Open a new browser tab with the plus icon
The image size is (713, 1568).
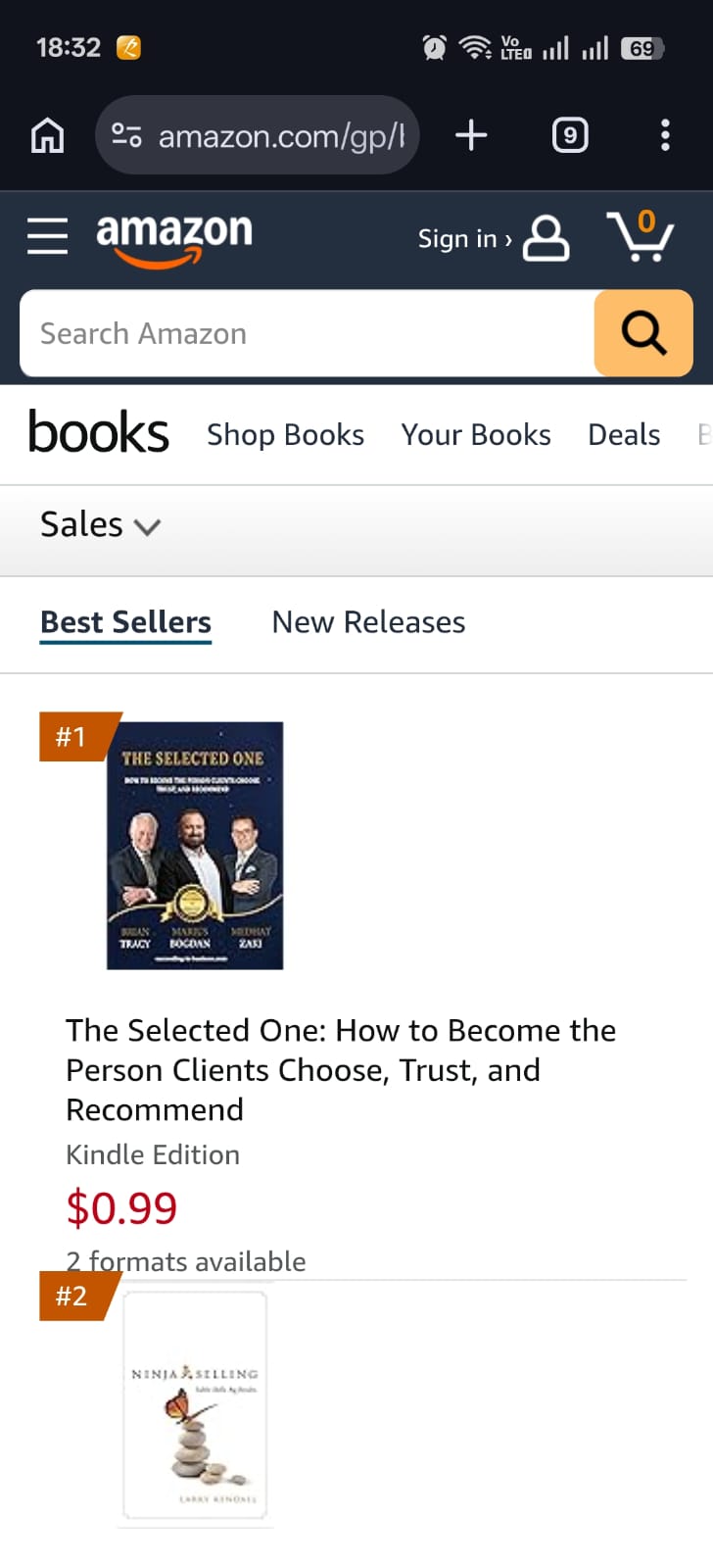click(471, 135)
